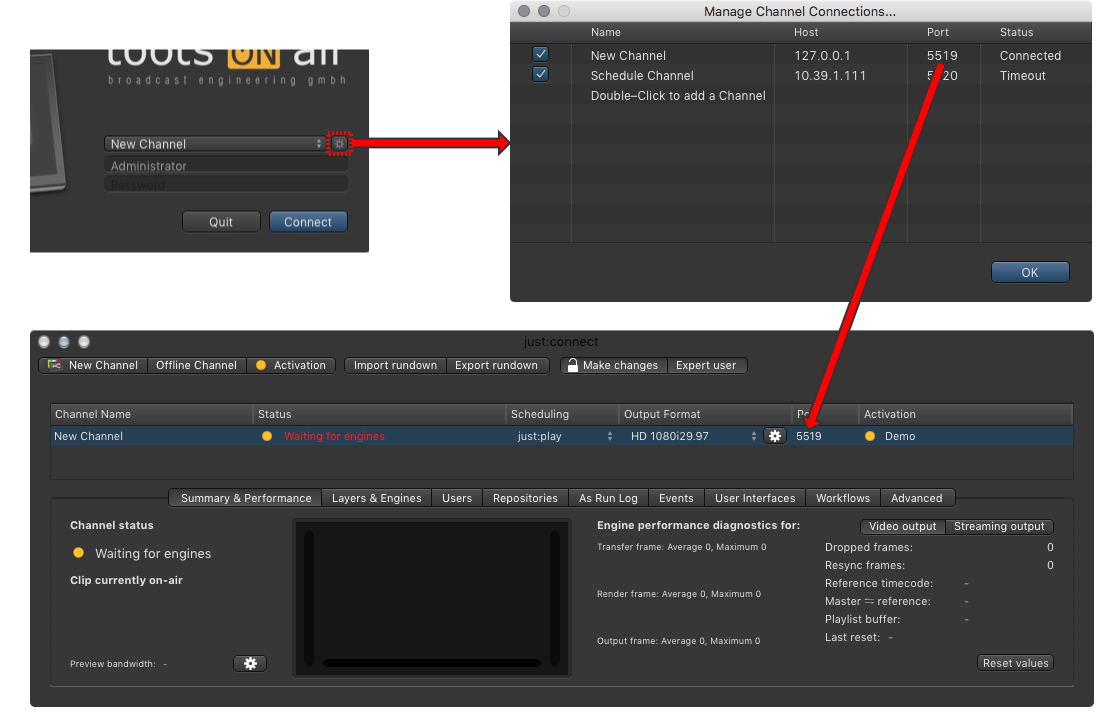
Task: Click Export rundown button
Action: pyautogui.click(x=497, y=365)
